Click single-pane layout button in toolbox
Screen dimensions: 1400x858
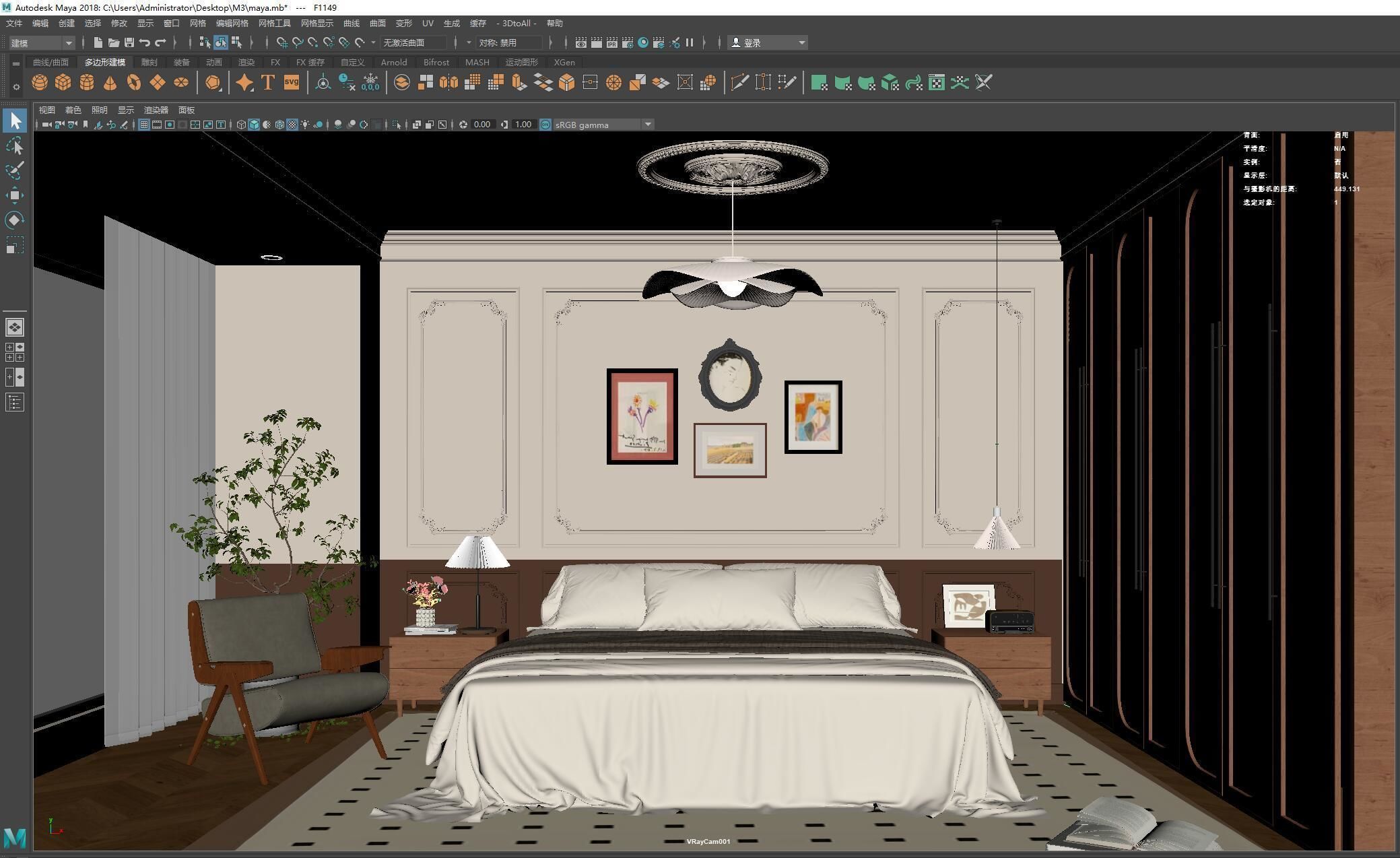click(x=15, y=327)
